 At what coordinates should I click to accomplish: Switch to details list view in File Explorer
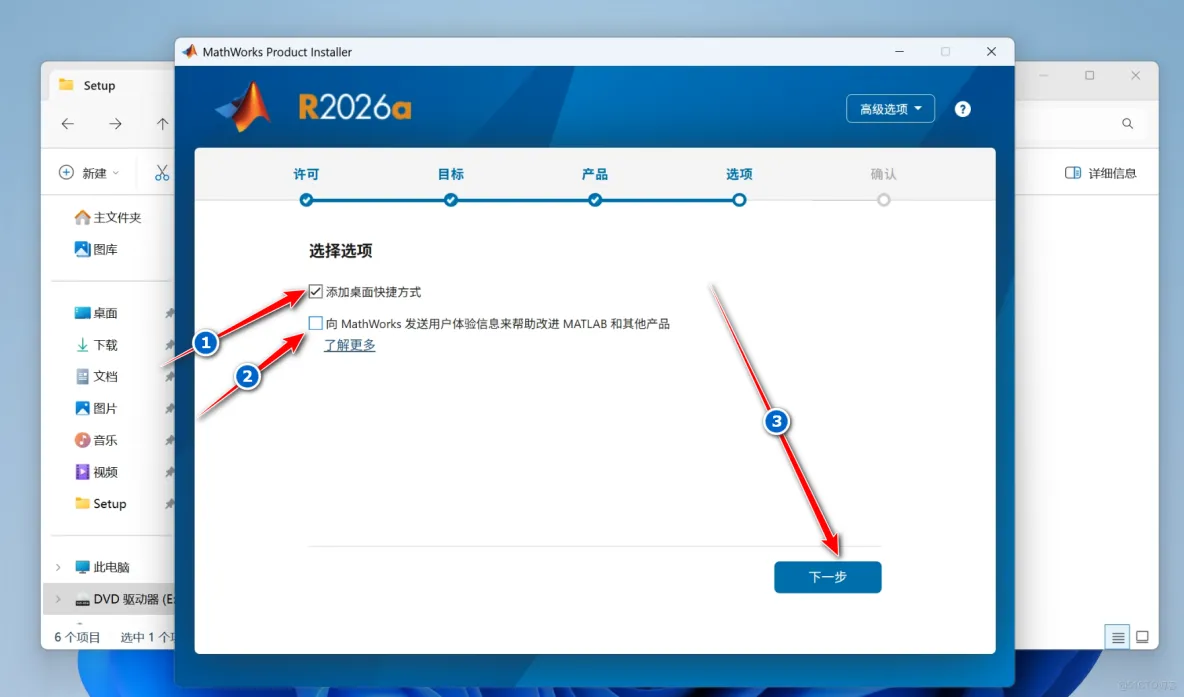[1118, 637]
